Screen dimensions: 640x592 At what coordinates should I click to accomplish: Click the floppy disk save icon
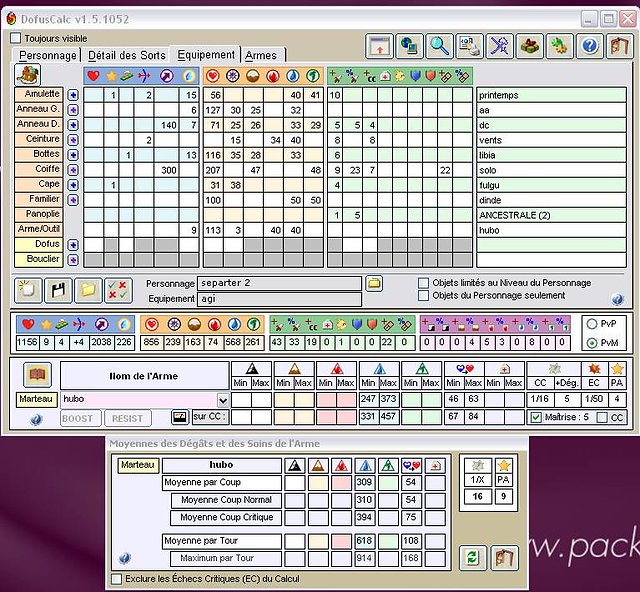point(59,290)
